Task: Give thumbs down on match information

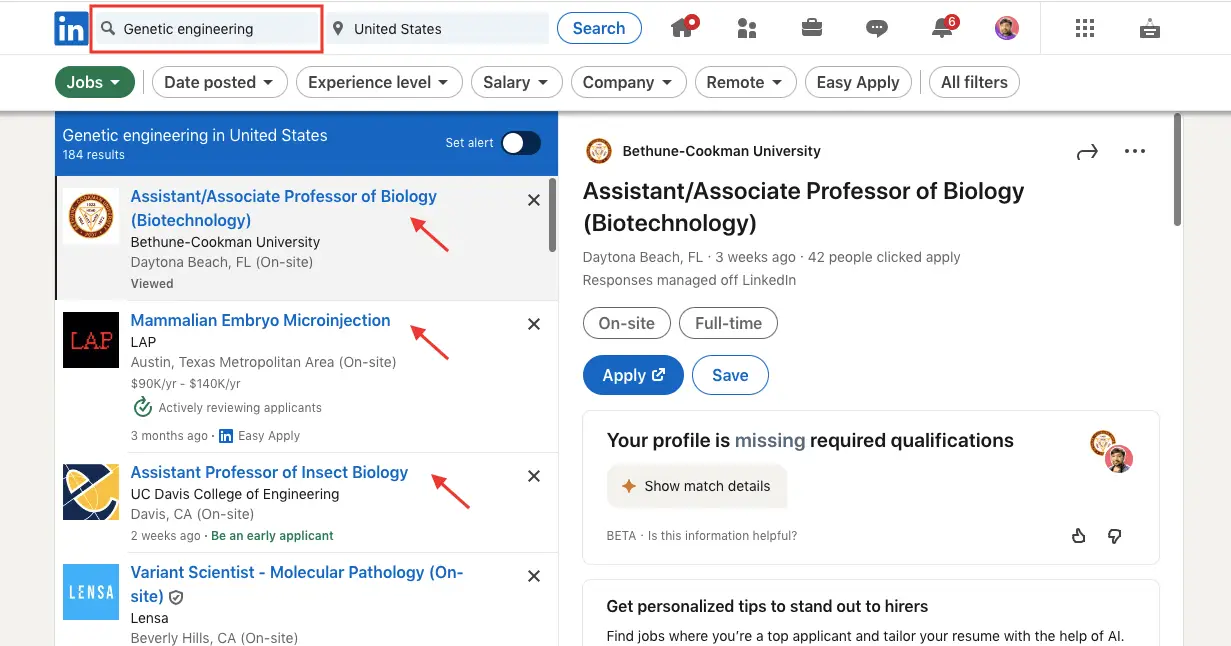Action: tap(1115, 536)
